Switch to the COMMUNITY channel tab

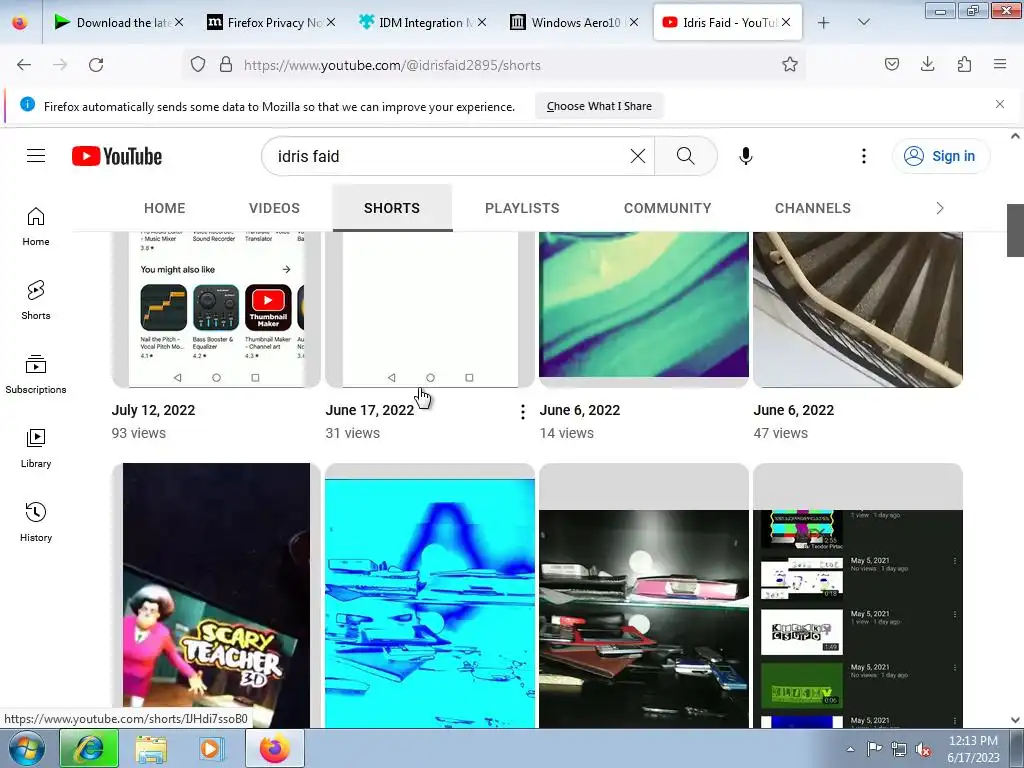667,208
